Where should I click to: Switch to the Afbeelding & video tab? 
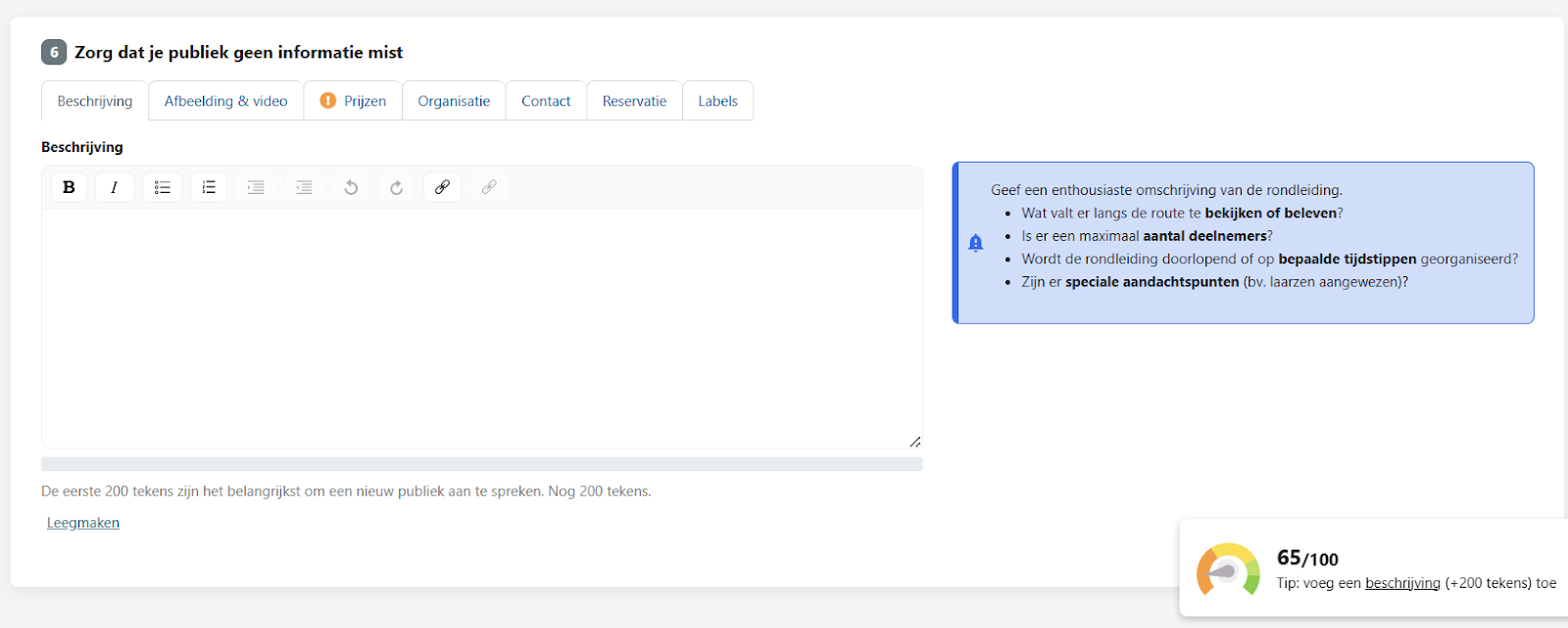coord(225,101)
